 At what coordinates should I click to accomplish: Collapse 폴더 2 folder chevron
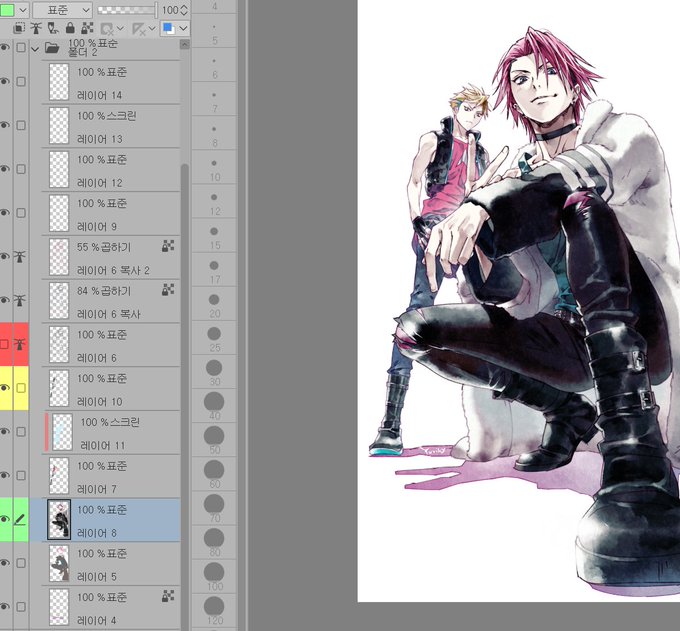[35, 48]
